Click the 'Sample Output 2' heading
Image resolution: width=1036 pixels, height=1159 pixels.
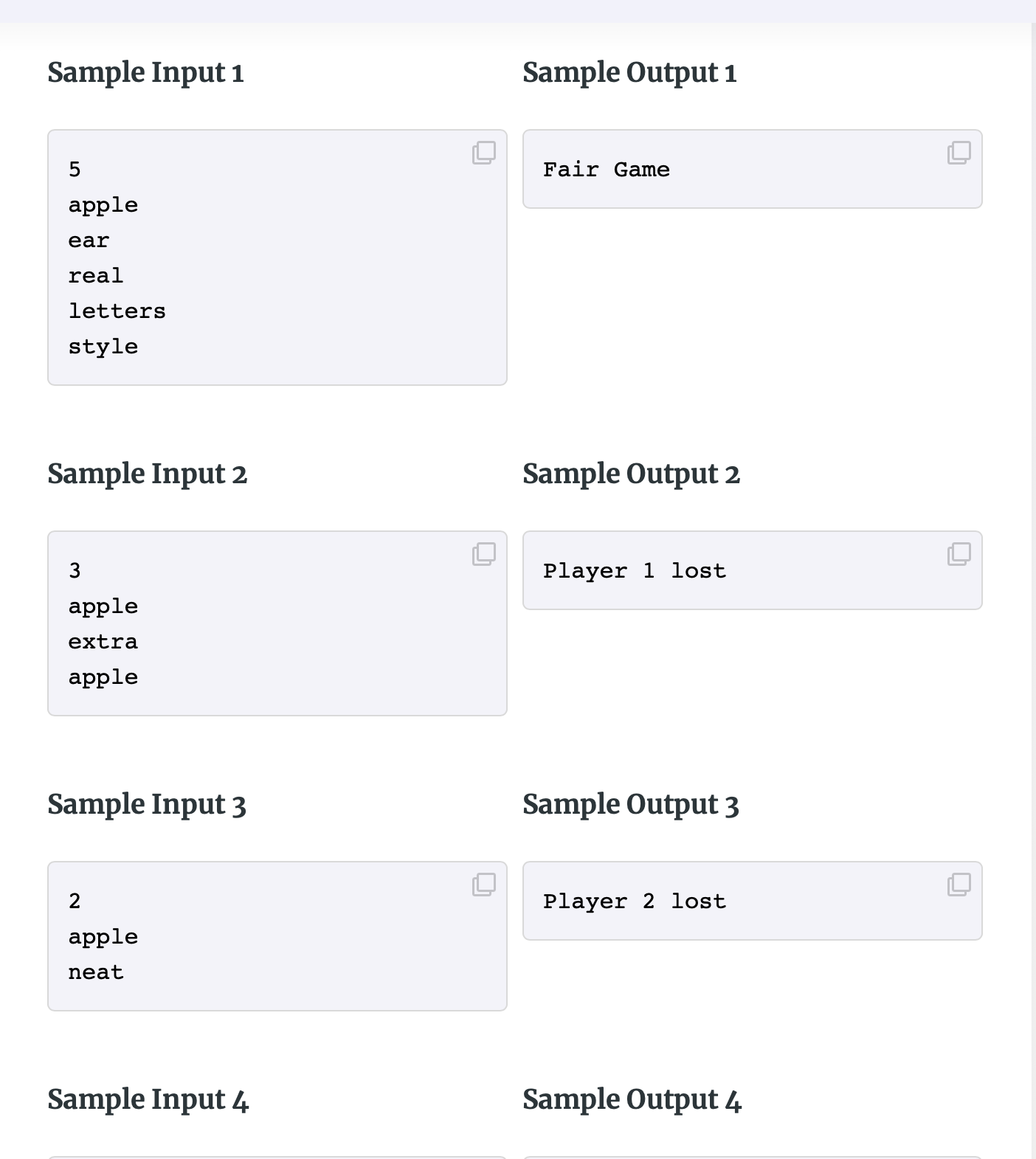pos(631,474)
